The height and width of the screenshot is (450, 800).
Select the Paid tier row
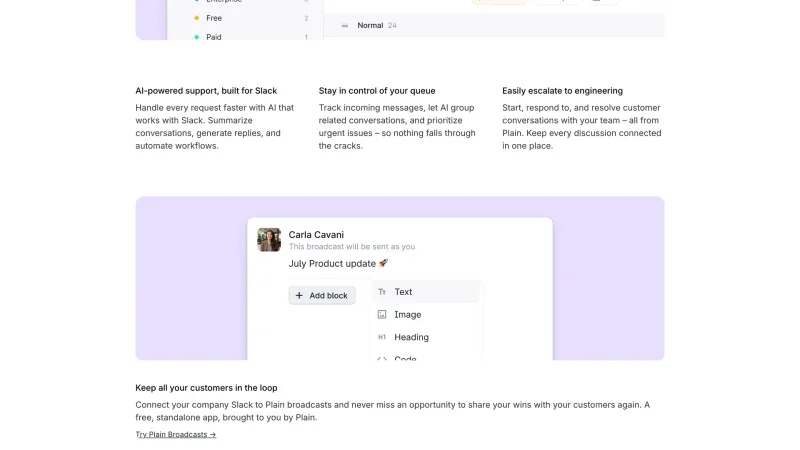click(x=252, y=37)
